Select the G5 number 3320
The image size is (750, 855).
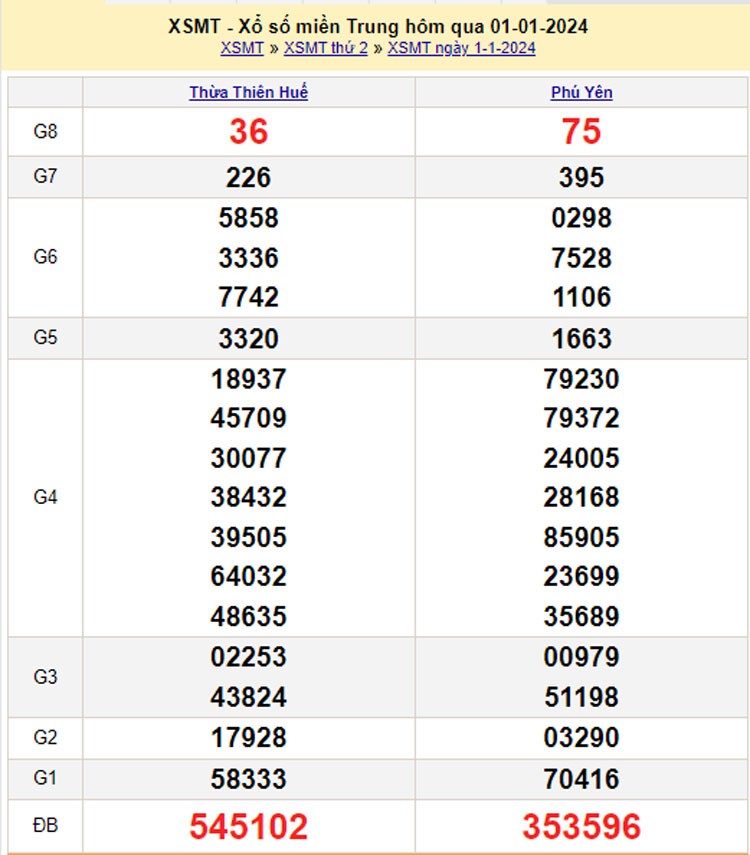(249, 338)
